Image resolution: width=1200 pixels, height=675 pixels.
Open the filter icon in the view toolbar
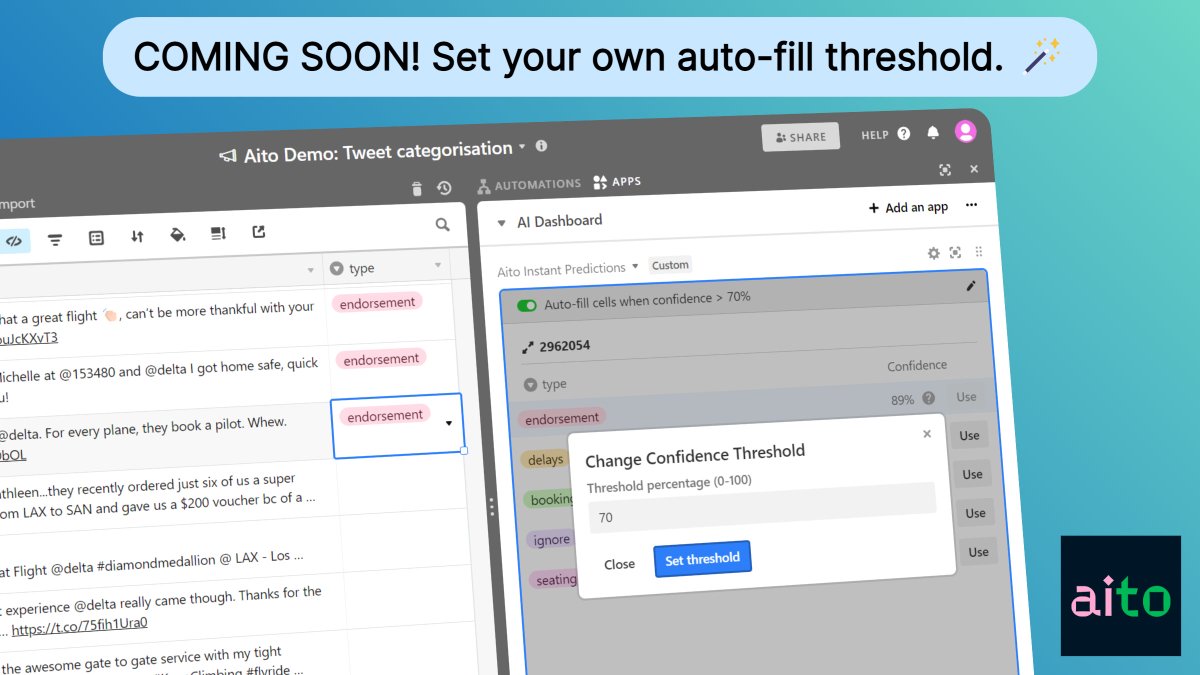click(x=55, y=239)
